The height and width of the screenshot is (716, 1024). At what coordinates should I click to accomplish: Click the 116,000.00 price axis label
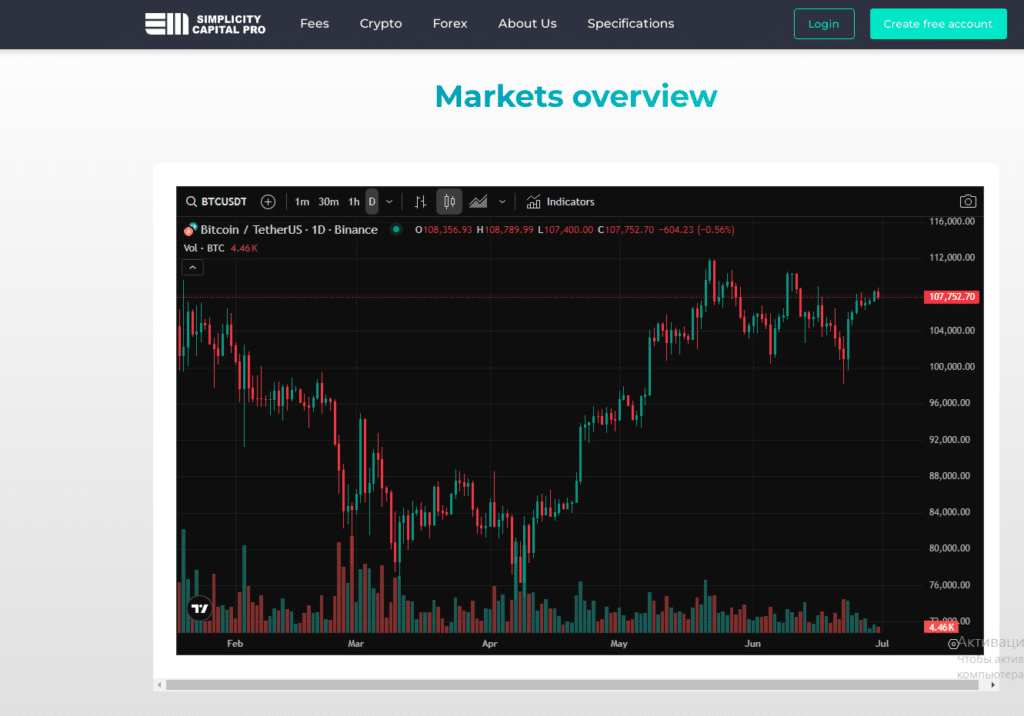coord(952,221)
